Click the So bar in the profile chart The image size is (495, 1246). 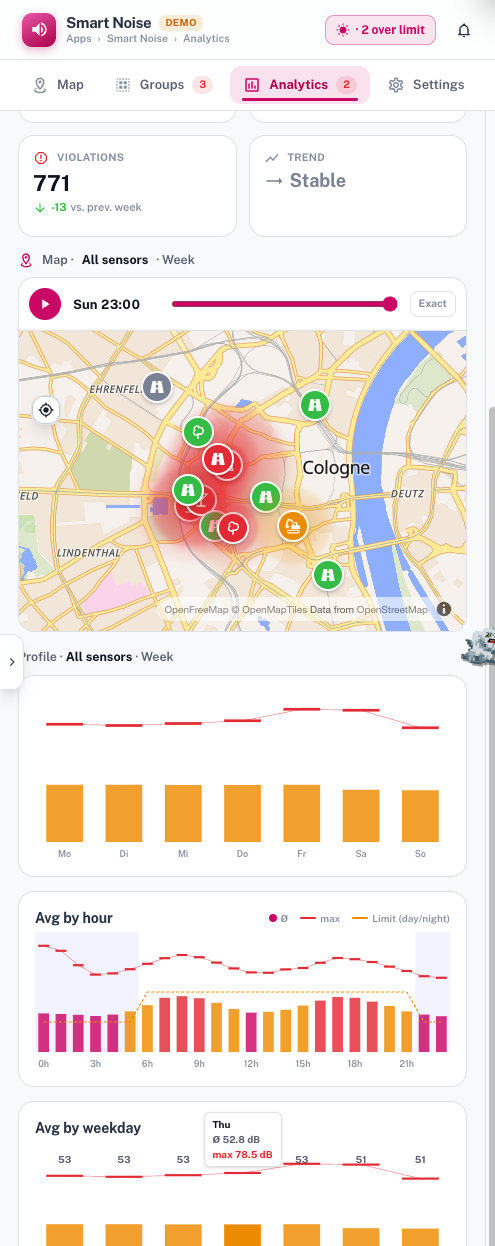point(420,815)
